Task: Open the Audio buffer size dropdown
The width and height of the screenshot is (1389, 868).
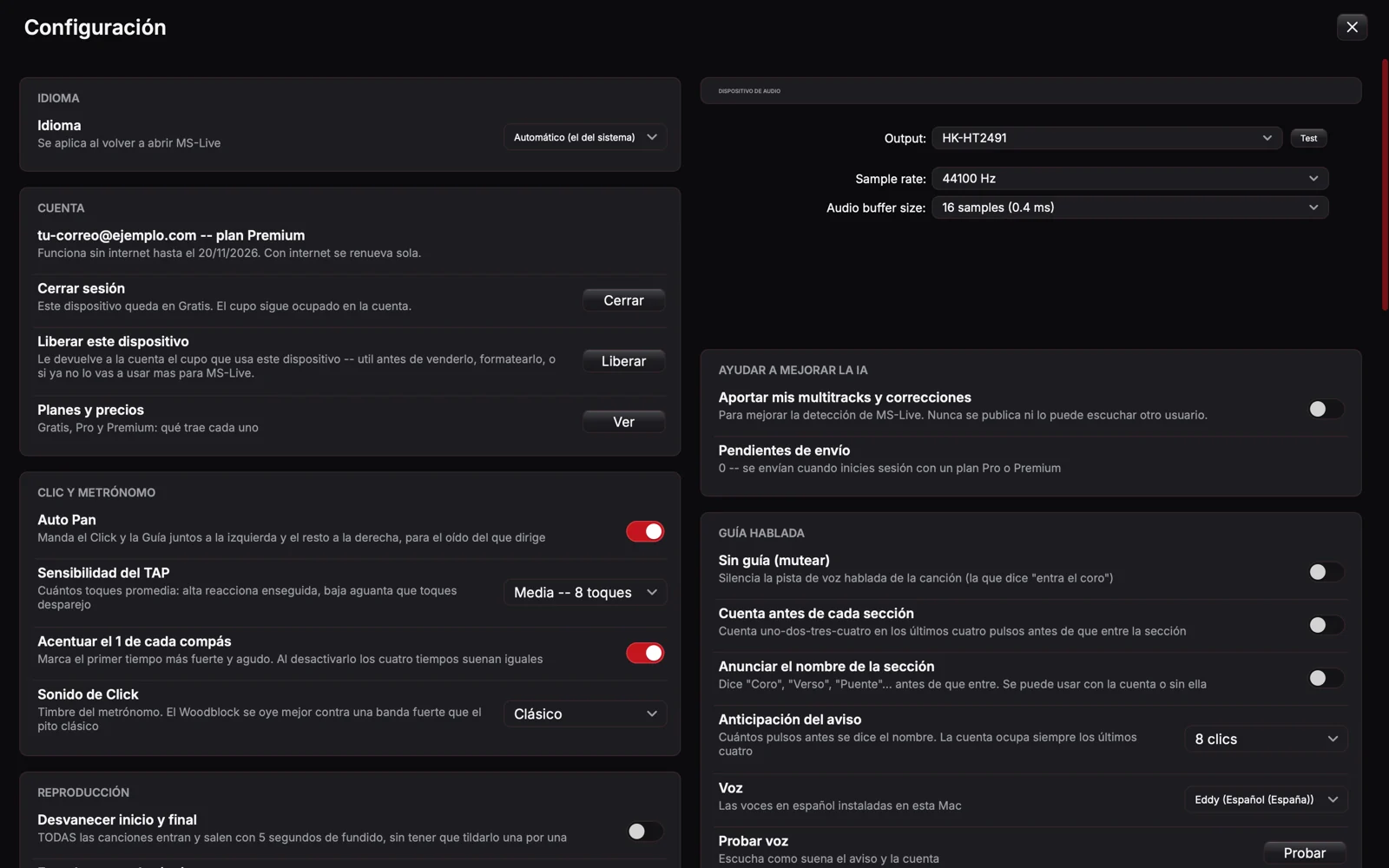Action: (x=1130, y=207)
